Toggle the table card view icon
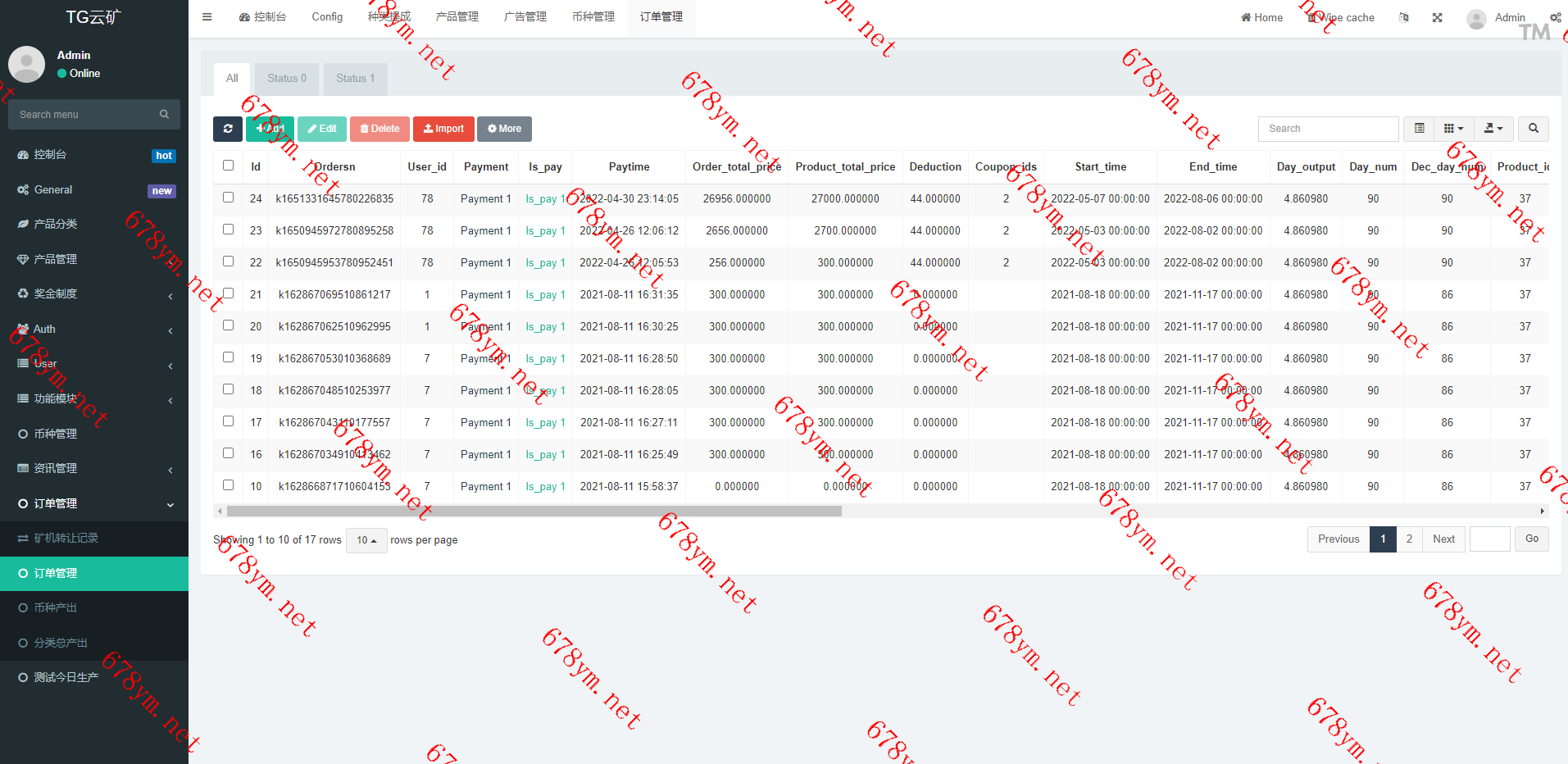The width and height of the screenshot is (1568, 764). click(x=1419, y=129)
